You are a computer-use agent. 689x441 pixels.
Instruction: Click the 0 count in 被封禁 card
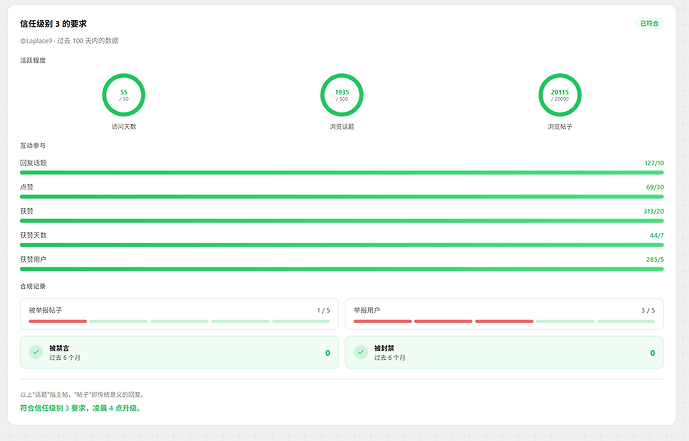653,353
